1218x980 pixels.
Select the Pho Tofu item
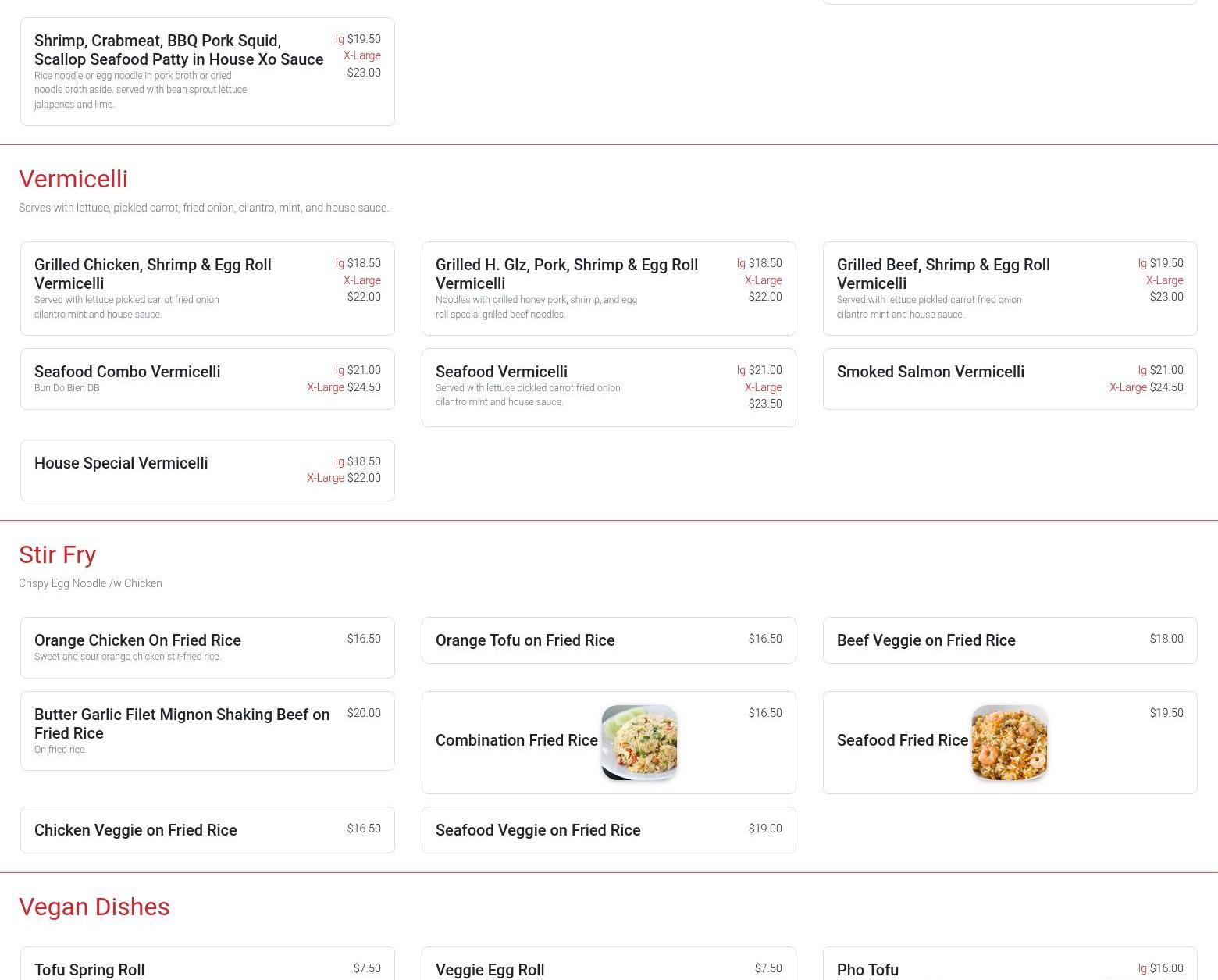click(1010, 965)
